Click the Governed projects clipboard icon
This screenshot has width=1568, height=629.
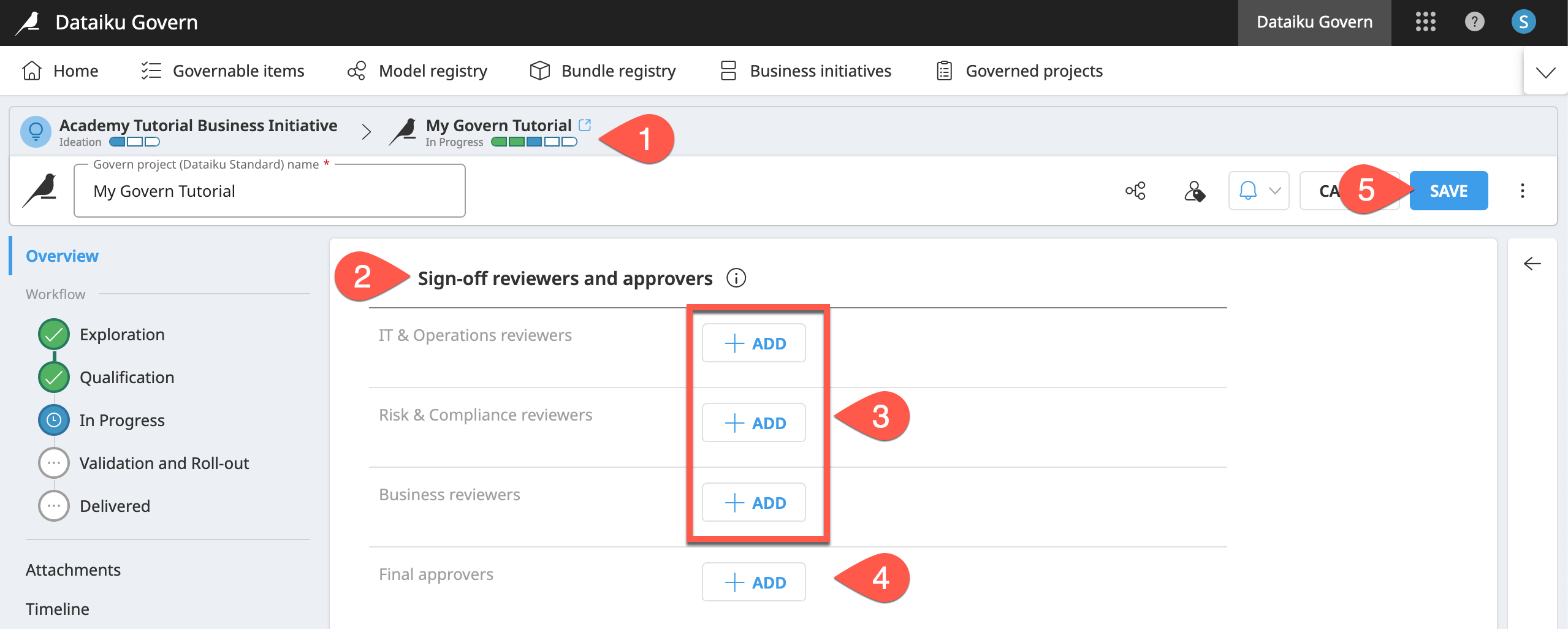[944, 71]
